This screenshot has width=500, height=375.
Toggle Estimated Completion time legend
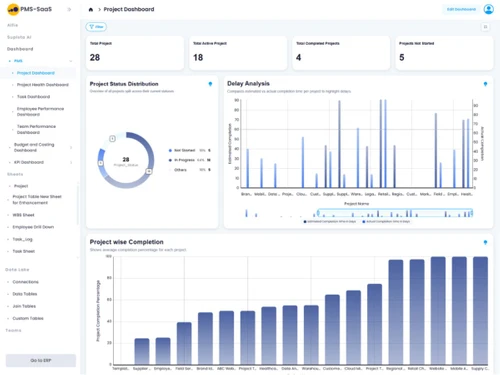329,222
